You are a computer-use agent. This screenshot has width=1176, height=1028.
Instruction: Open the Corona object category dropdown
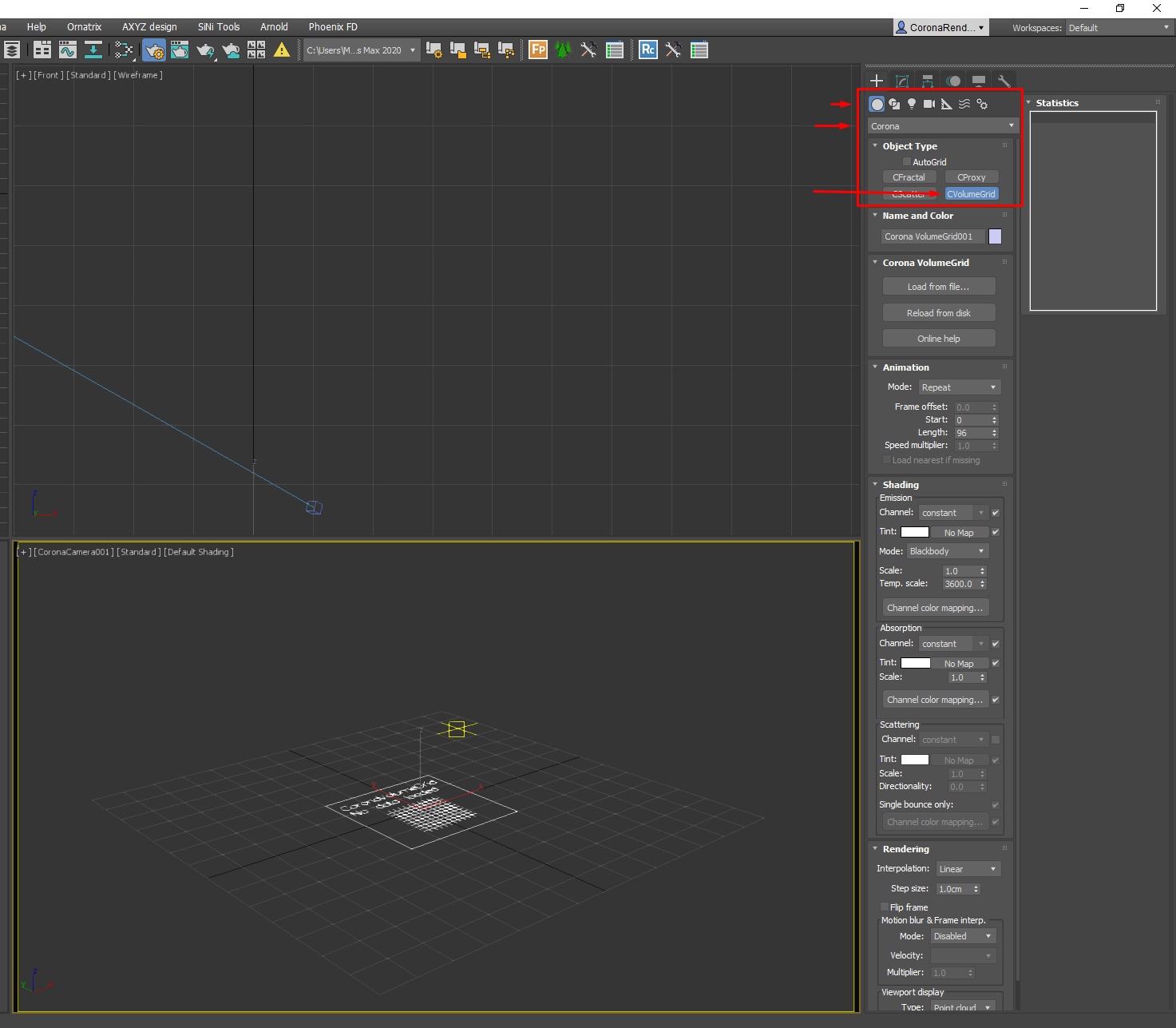942,126
